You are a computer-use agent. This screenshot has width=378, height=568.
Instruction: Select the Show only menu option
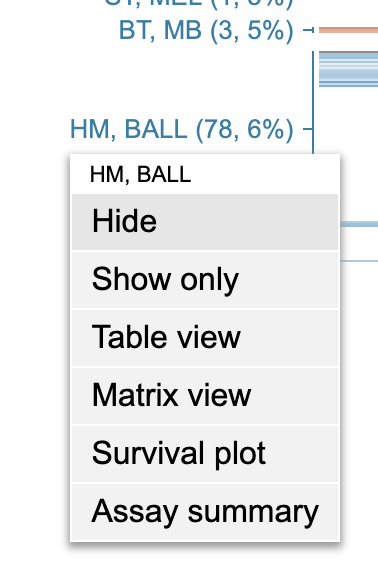[205, 280]
